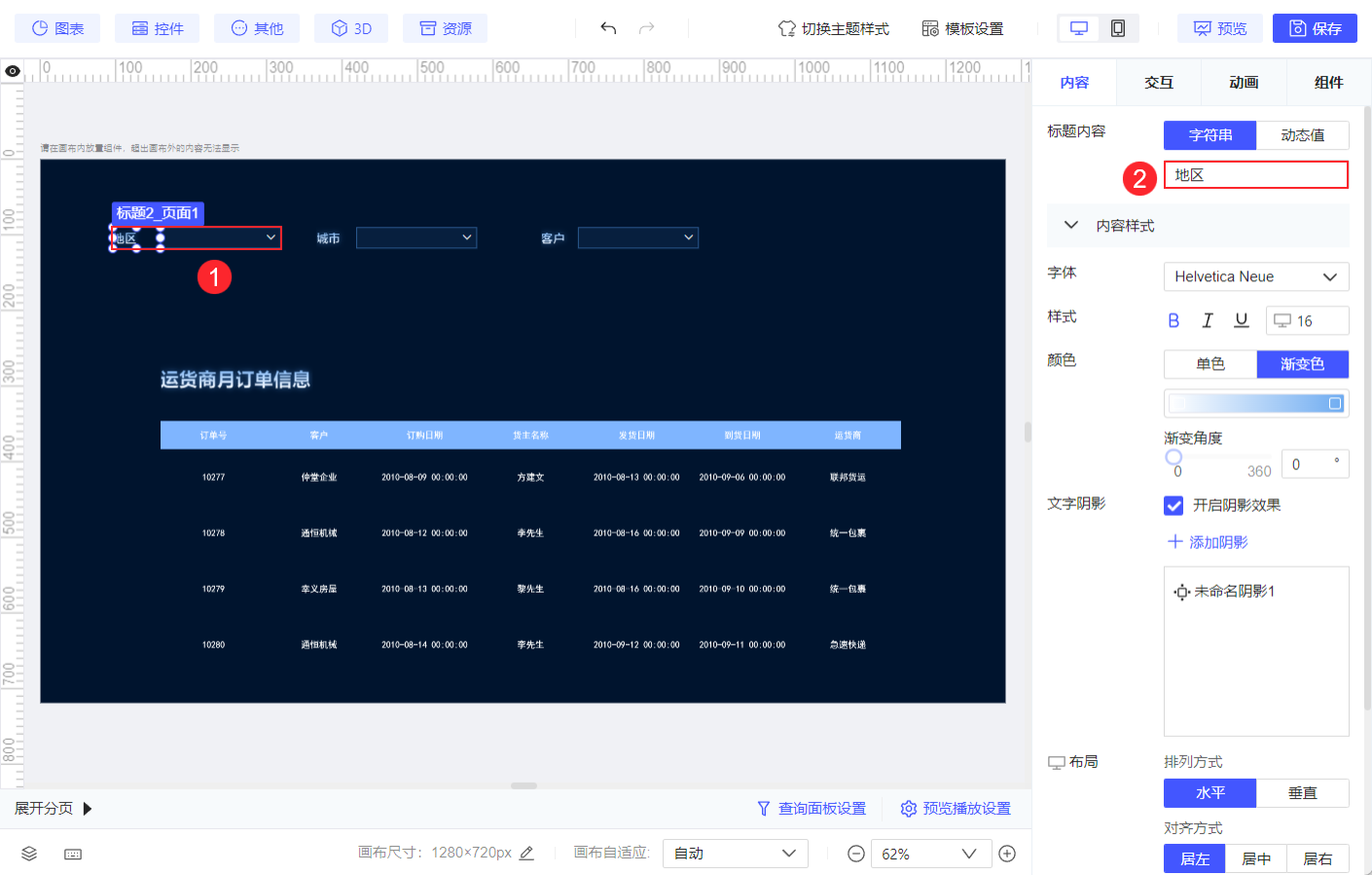The height and width of the screenshot is (875, 1372).
Task: Open the 图表 charts menu
Action: pos(57,28)
